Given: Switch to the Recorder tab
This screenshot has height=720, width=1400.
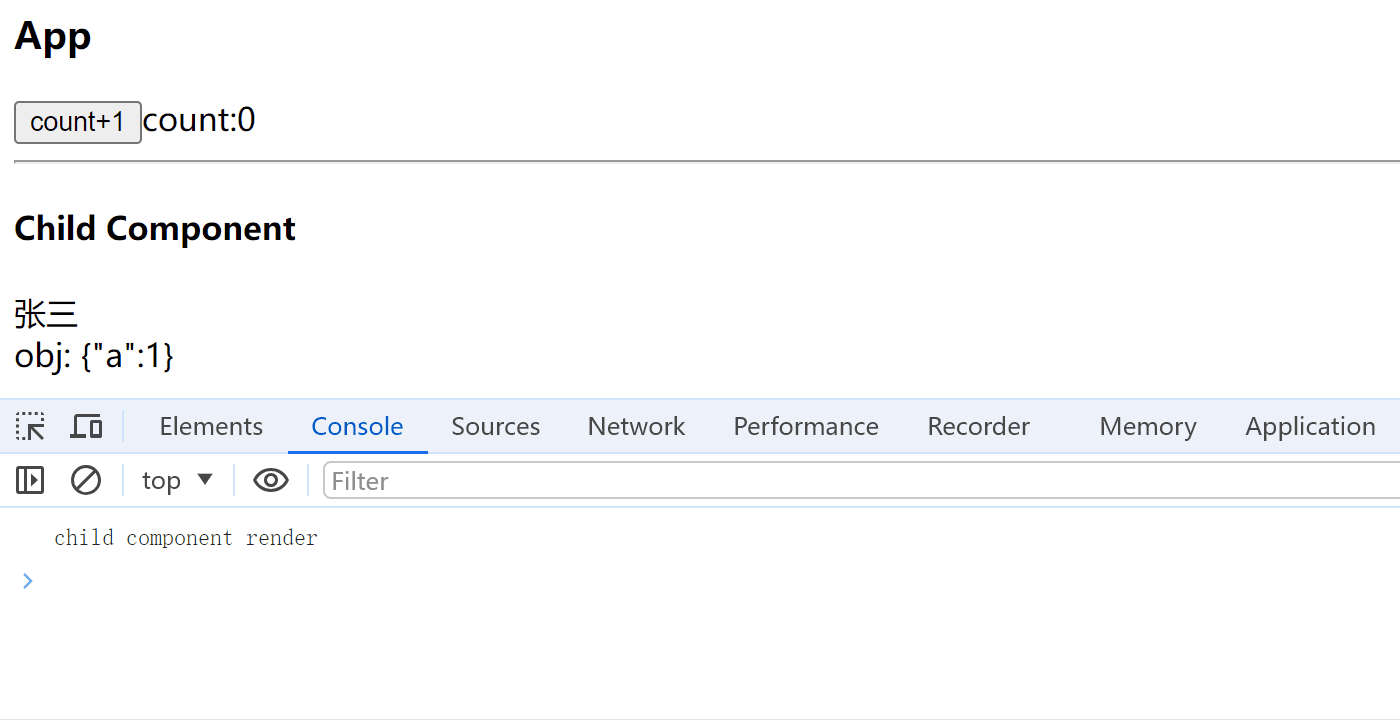Looking at the screenshot, I should 978,427.
